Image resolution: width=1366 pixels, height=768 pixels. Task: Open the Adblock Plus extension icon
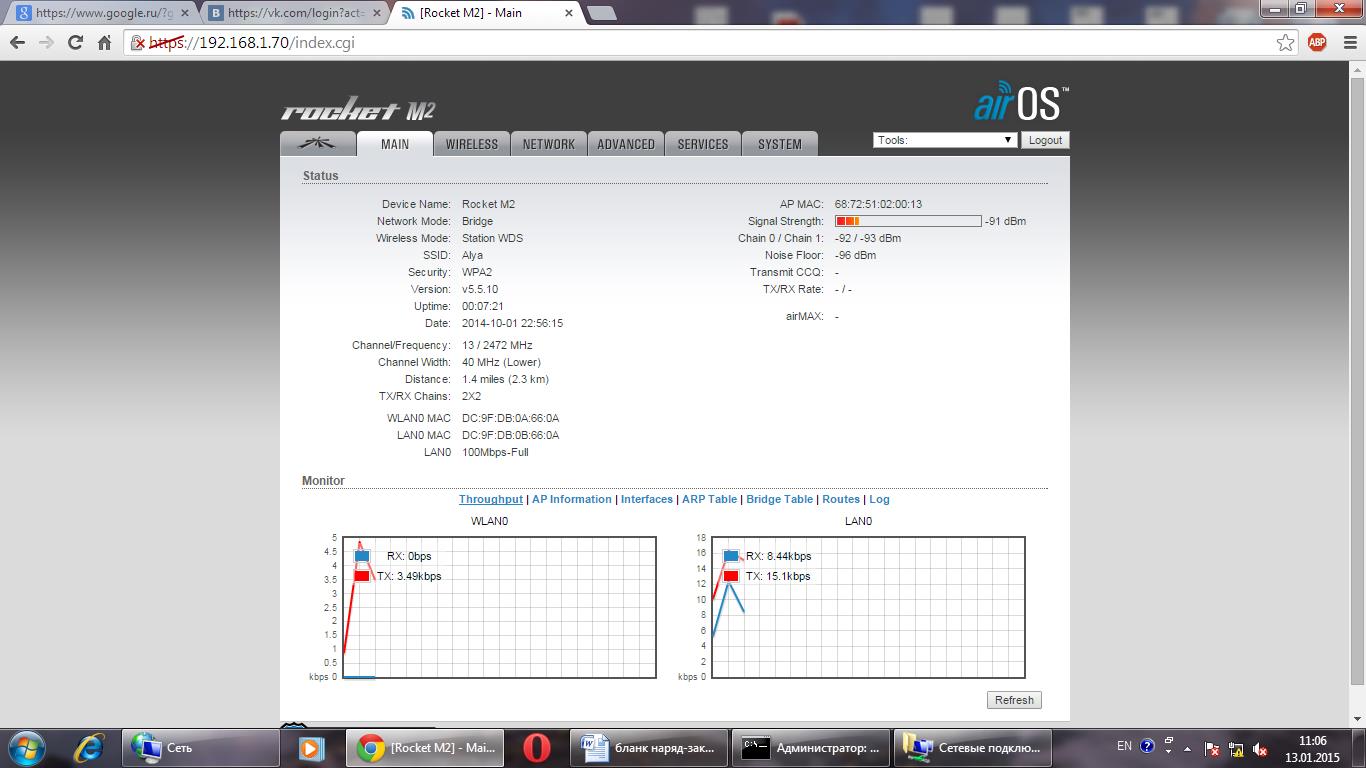(x=1317, y=42)
